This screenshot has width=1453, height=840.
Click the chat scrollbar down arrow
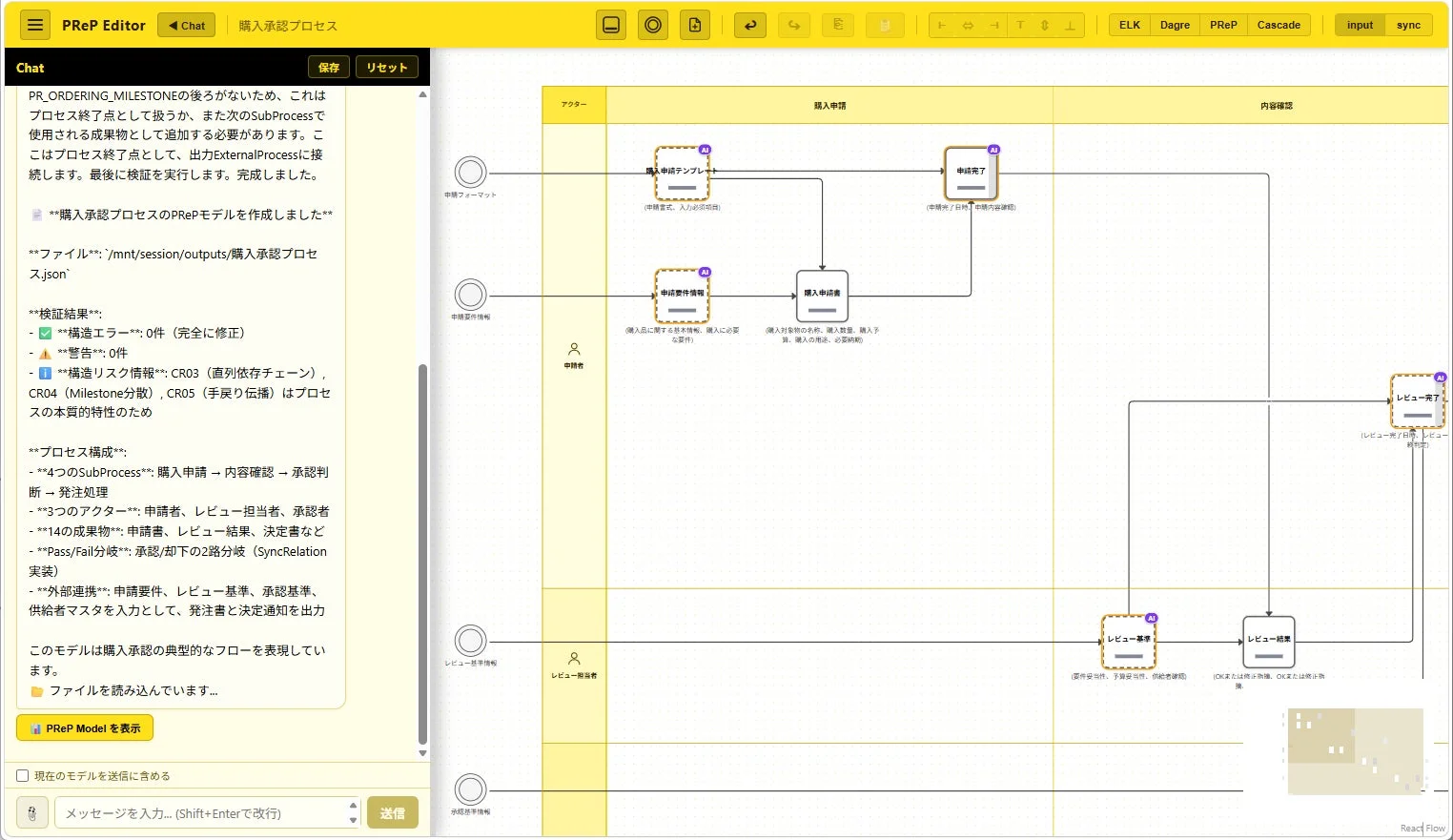(423, 753)
